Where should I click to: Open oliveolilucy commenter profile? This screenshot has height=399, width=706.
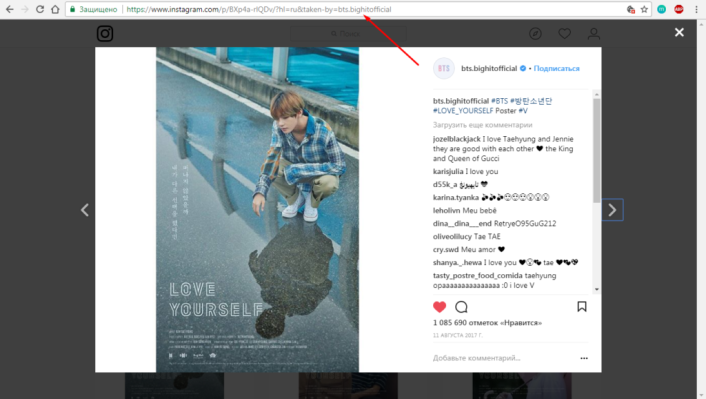(452, 236)
